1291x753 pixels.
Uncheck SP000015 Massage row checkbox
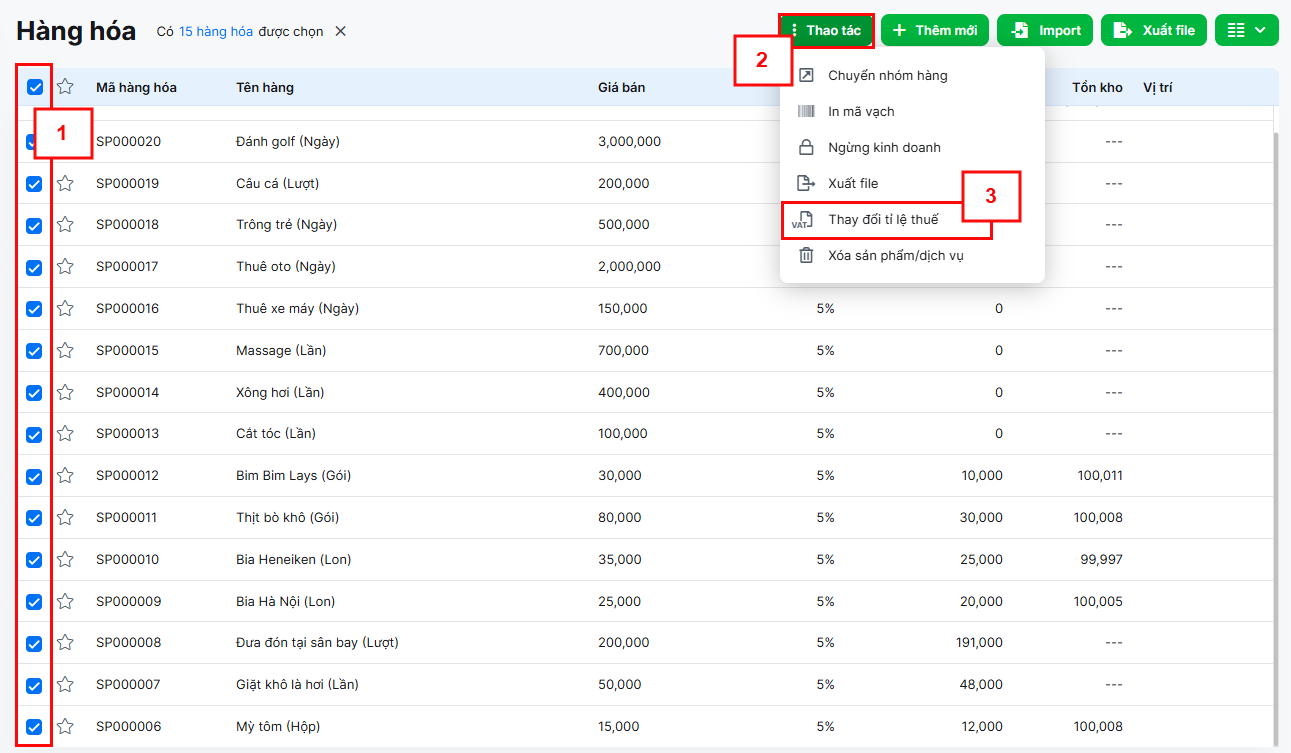[34, 351]
